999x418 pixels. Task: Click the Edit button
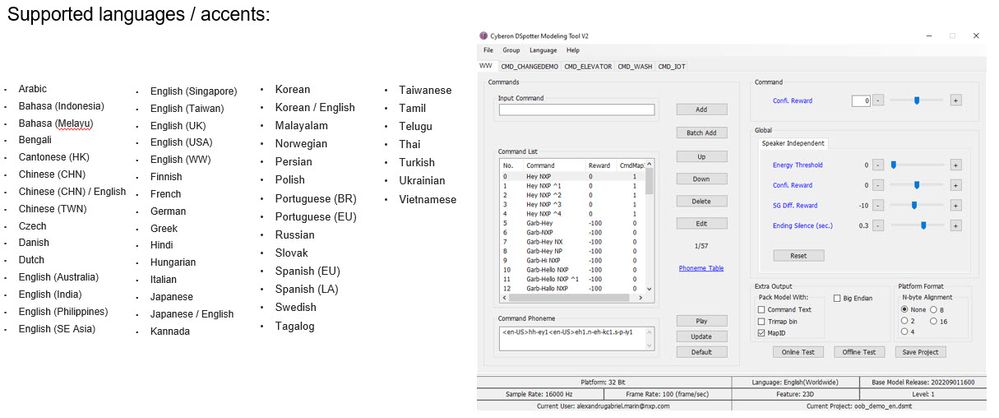click(x=701, y=224)
